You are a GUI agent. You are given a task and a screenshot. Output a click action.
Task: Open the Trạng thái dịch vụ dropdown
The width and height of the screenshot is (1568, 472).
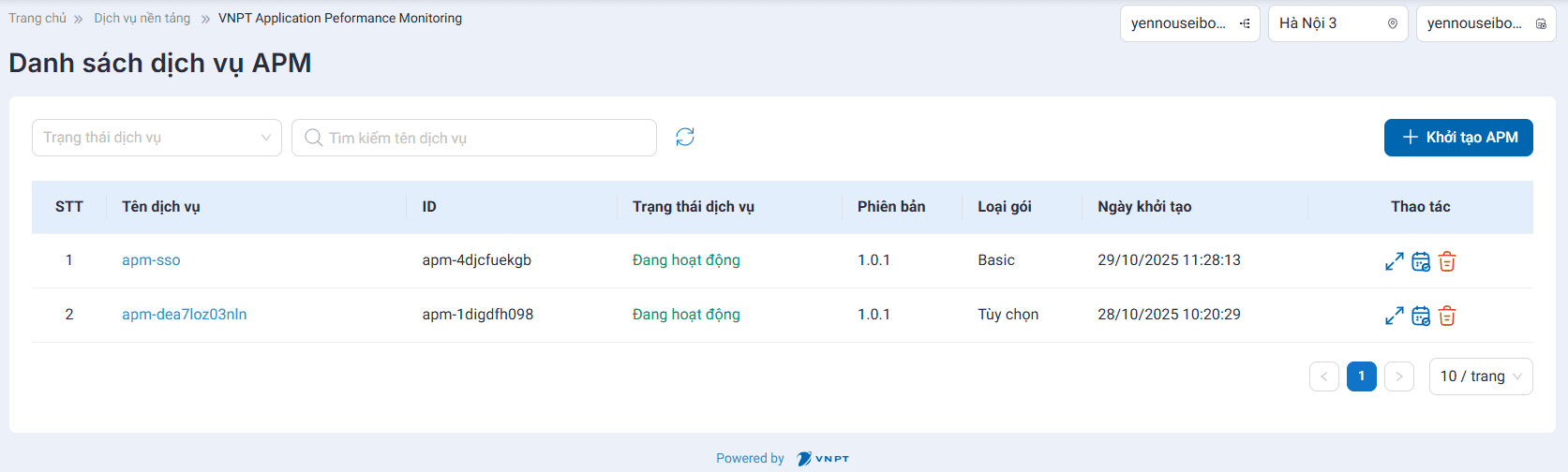157,138
